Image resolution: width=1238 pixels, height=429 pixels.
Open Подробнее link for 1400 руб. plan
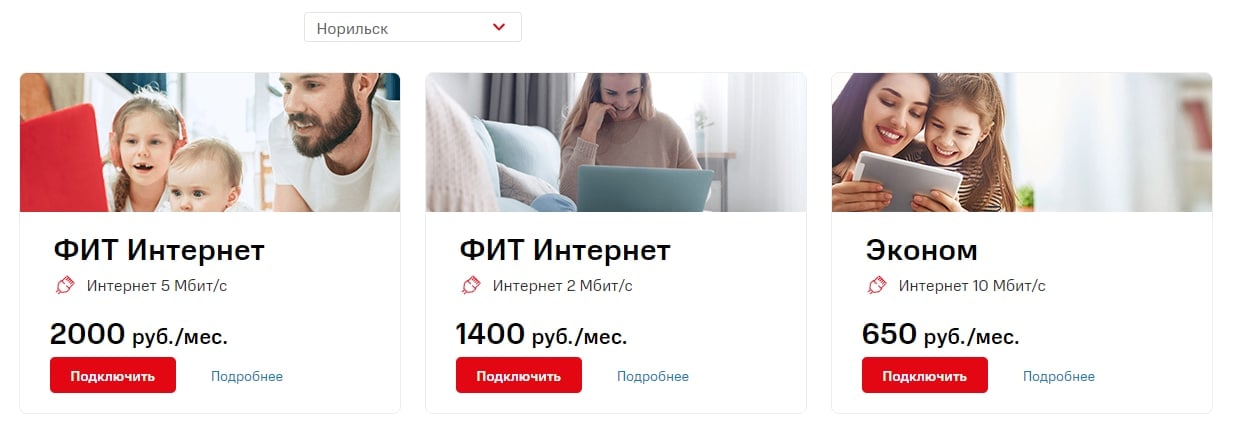tap(653, 377)
